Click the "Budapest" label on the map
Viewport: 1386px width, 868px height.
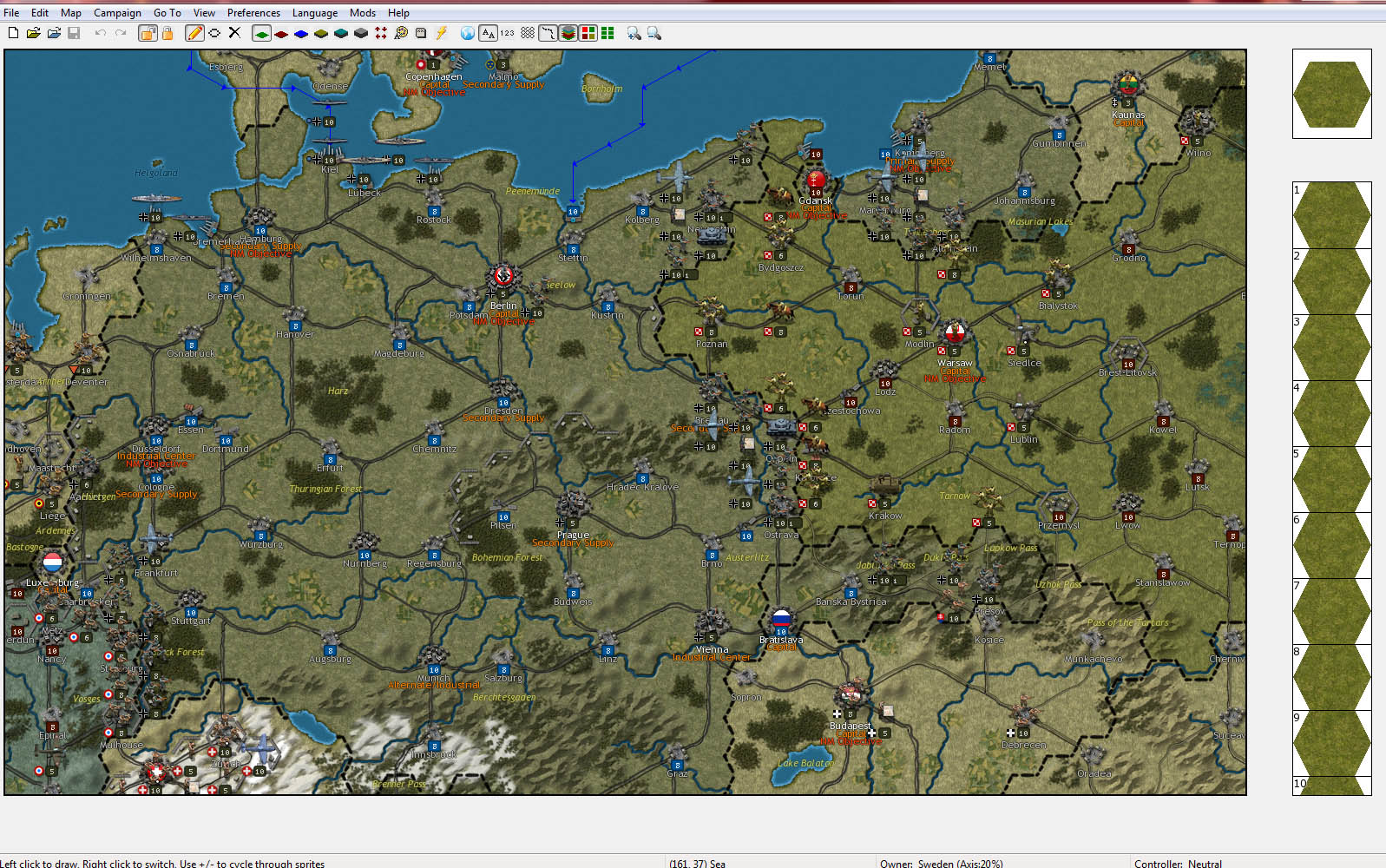(x=851, y=726)
